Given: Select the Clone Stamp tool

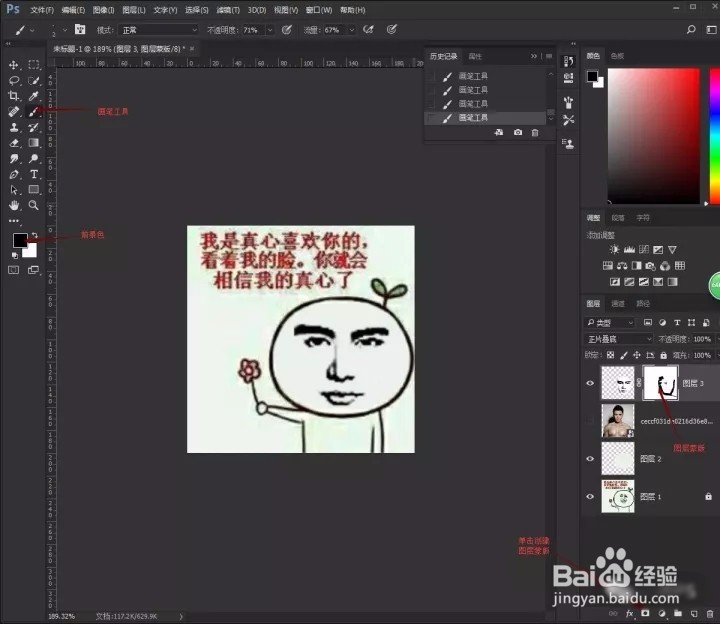Looking at the screenshot, I should point(14,127).
